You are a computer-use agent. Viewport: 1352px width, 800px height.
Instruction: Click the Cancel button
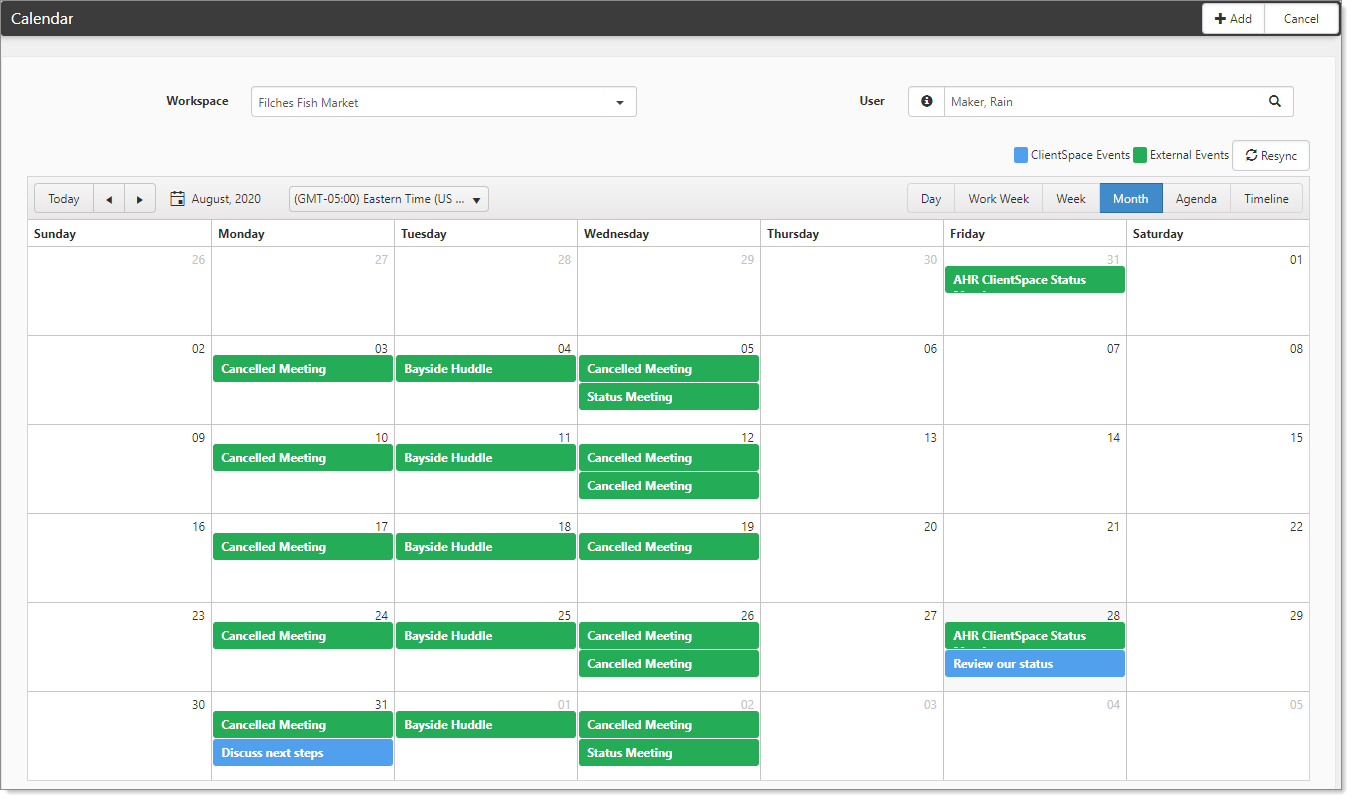1301,19
